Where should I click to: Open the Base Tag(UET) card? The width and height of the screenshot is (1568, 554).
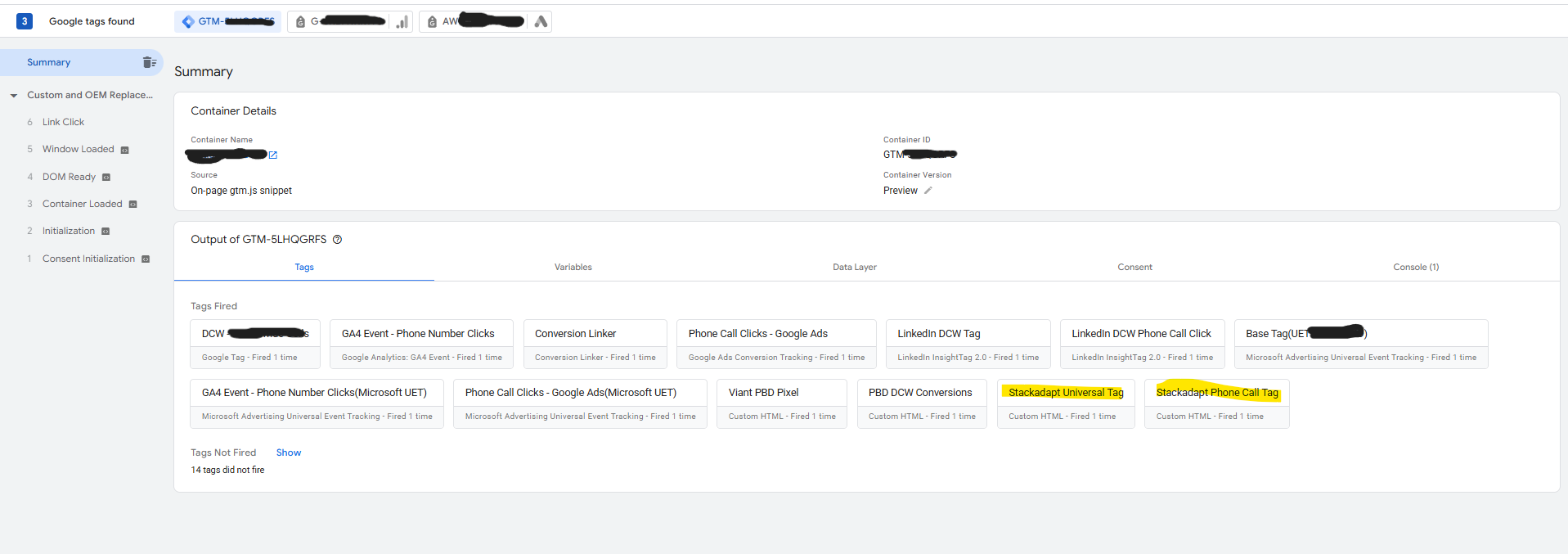tap(1361, 344)
